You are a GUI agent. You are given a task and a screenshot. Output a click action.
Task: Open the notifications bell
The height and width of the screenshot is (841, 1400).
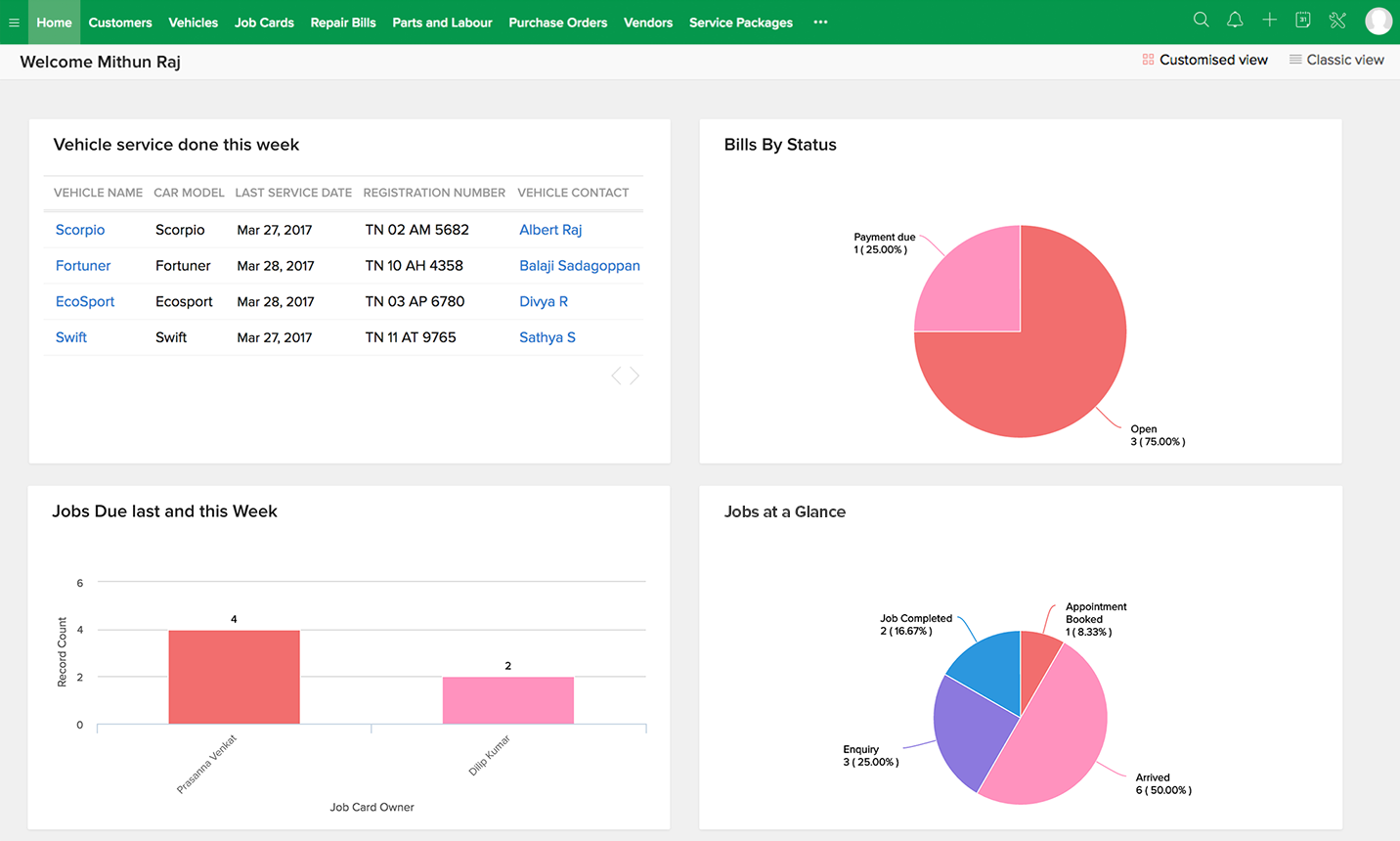click(x=1235, y=20)
